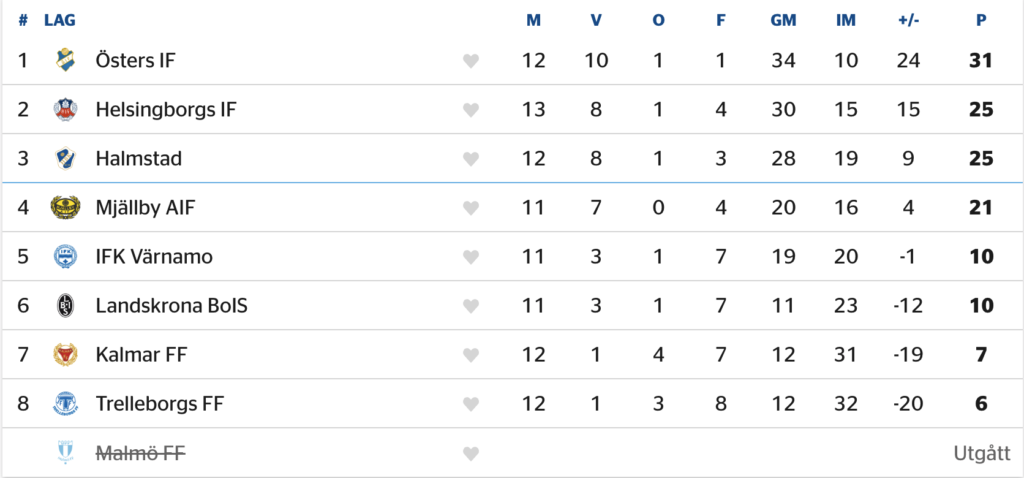Favorite Mjällby AIF using the heart
The height and width of the screenshot is (478, 1024).
pos(471,208)
